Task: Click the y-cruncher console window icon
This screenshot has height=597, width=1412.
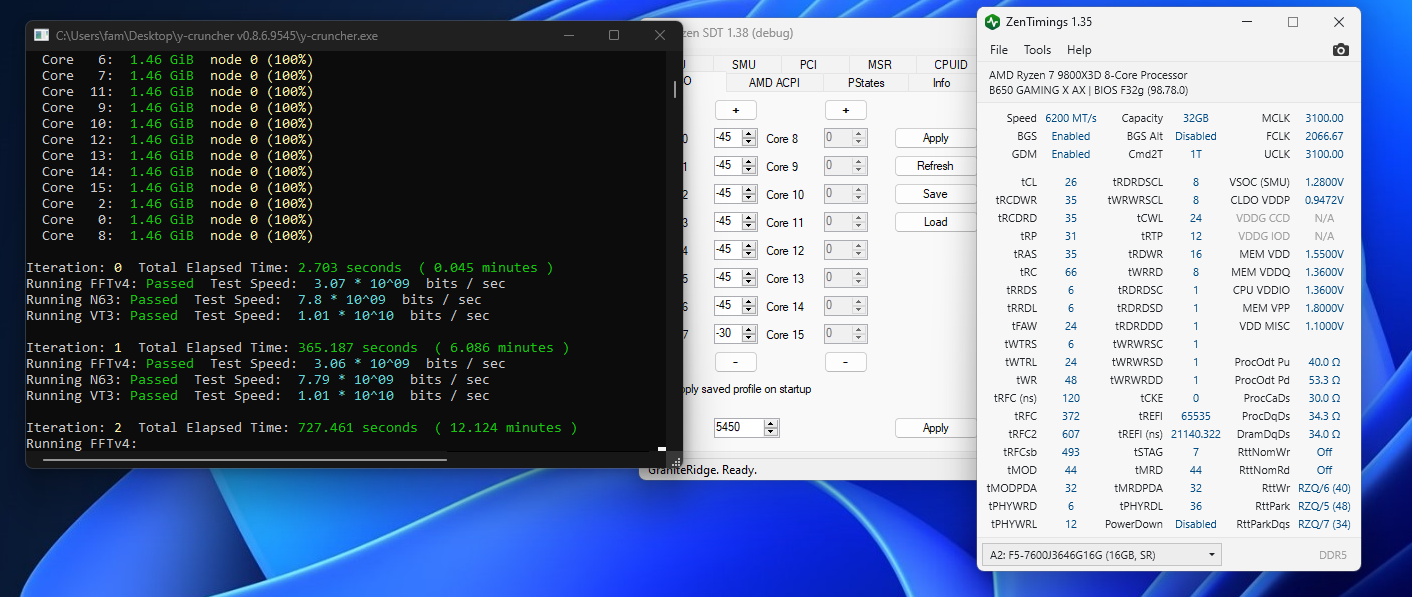Action: click(x=41, y=35)
